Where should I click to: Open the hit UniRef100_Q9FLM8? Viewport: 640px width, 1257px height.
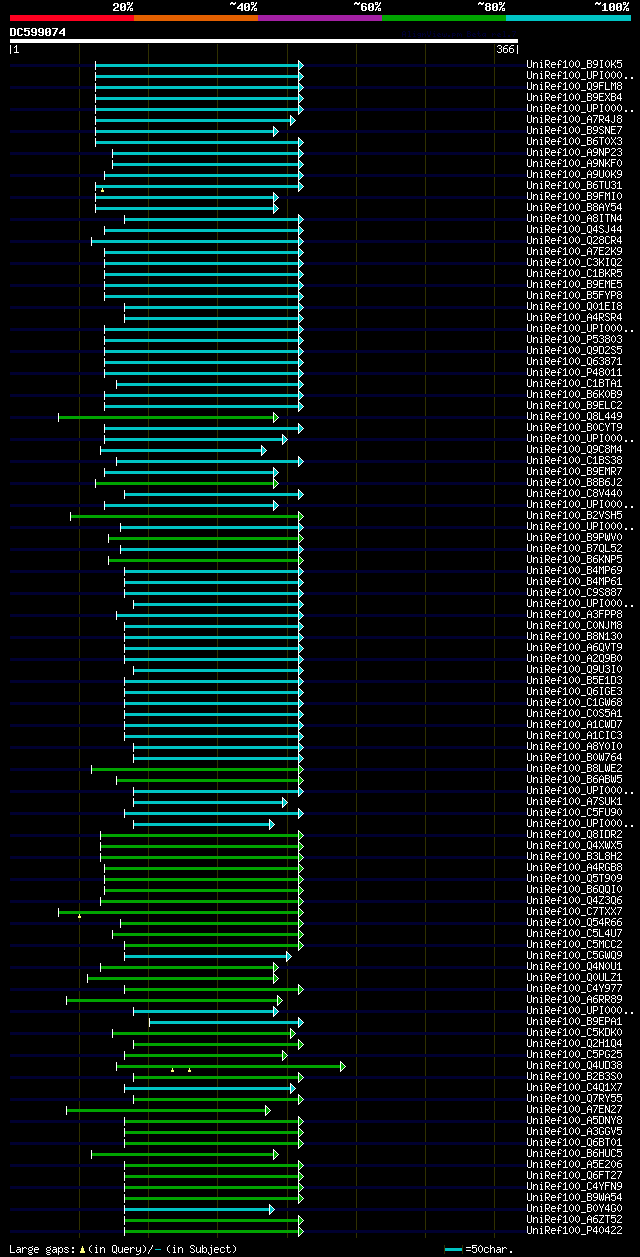[x=574, y=86]
